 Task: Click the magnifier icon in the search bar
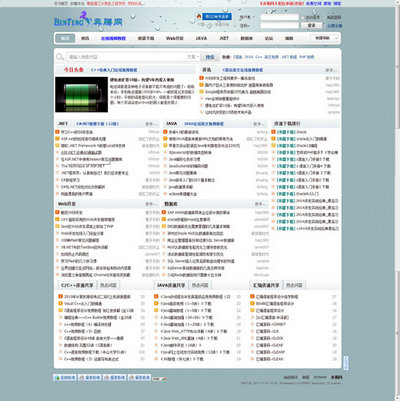(x=60, y=57)
